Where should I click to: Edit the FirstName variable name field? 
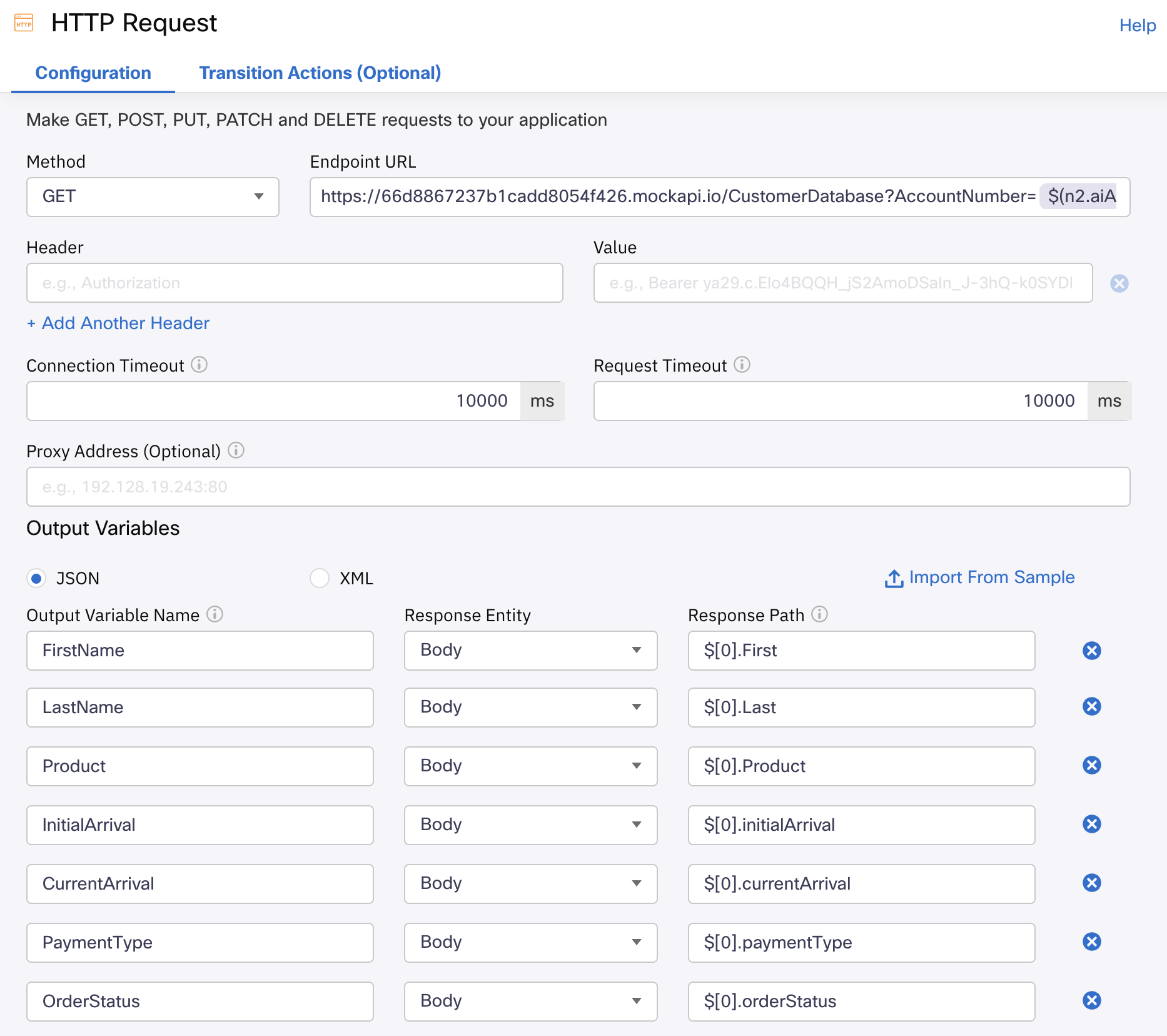click(x=200, y=651)
